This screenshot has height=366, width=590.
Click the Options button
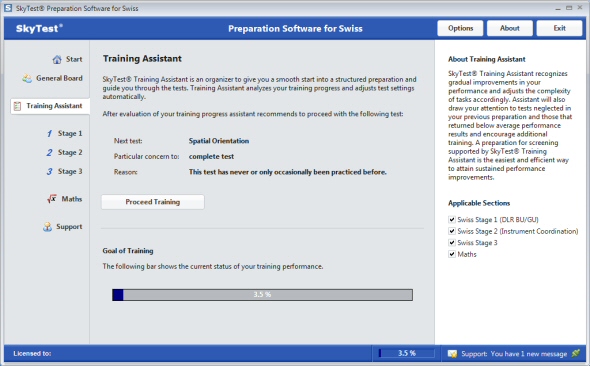pyautogui.click(x=460, y=28)
